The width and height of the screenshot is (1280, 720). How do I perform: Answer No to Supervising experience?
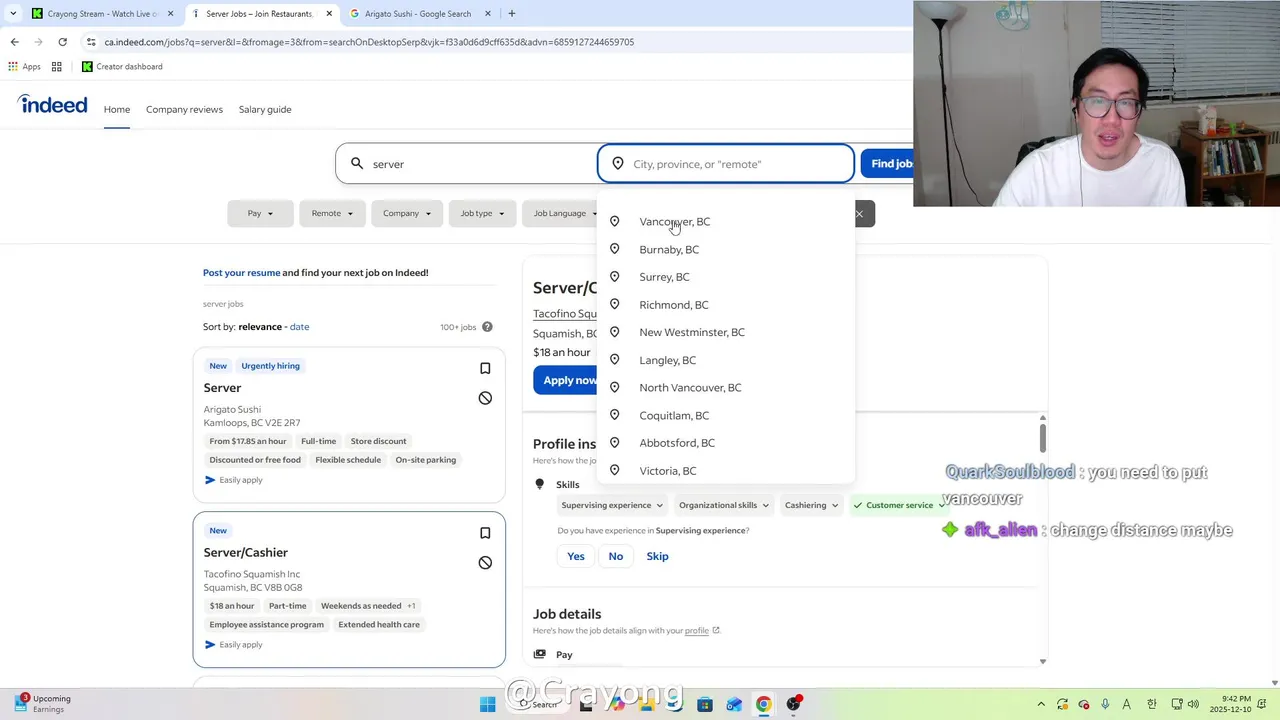(x=616, y=556)
